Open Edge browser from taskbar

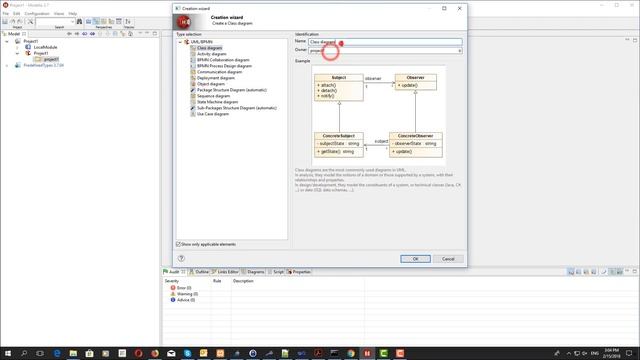57,353
